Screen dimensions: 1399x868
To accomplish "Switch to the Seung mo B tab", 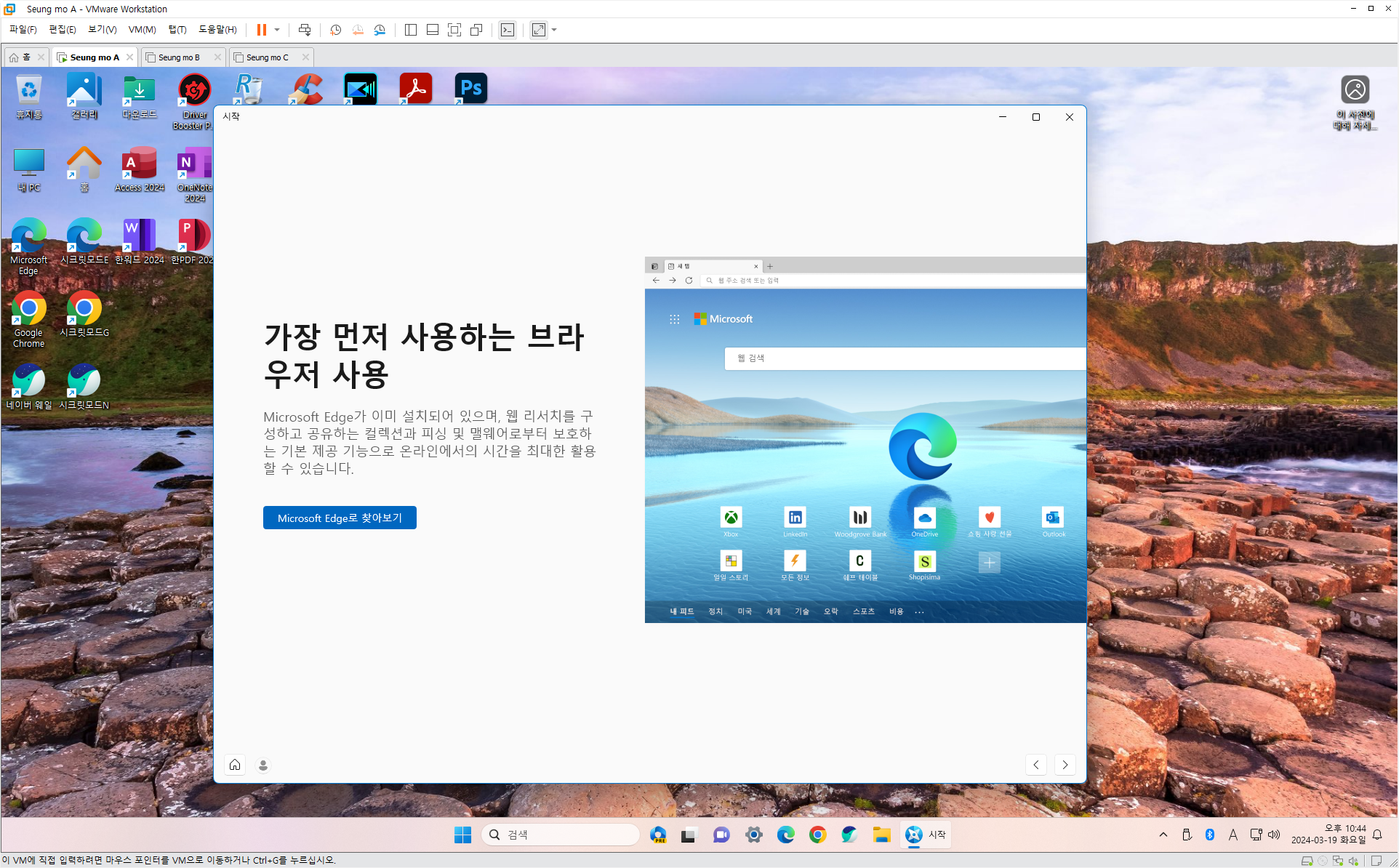I will coord(179,57).
